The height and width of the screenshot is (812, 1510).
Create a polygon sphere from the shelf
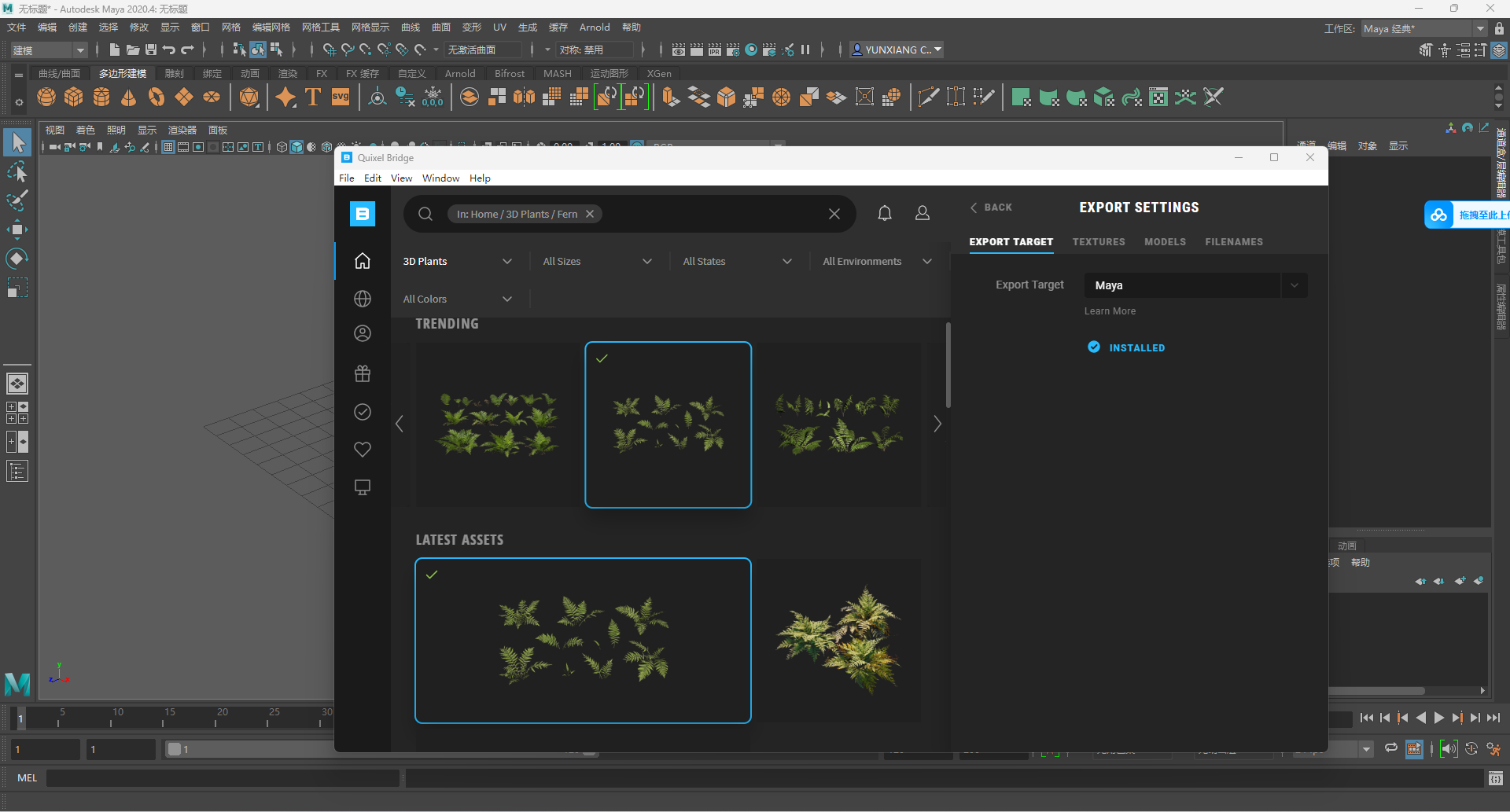point(47,97)
